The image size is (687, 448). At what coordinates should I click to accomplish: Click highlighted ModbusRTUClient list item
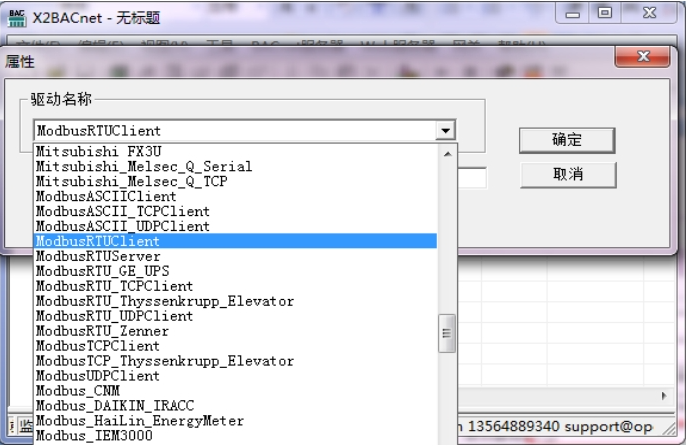pos(236,241)
